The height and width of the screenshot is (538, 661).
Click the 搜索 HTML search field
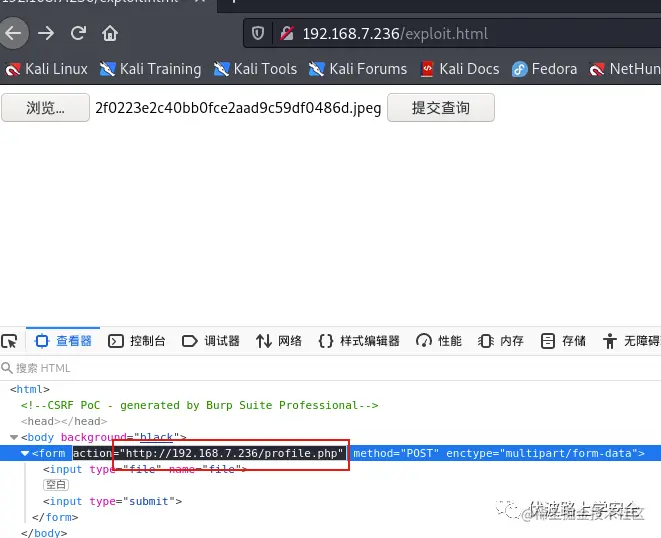pos(330,368)
